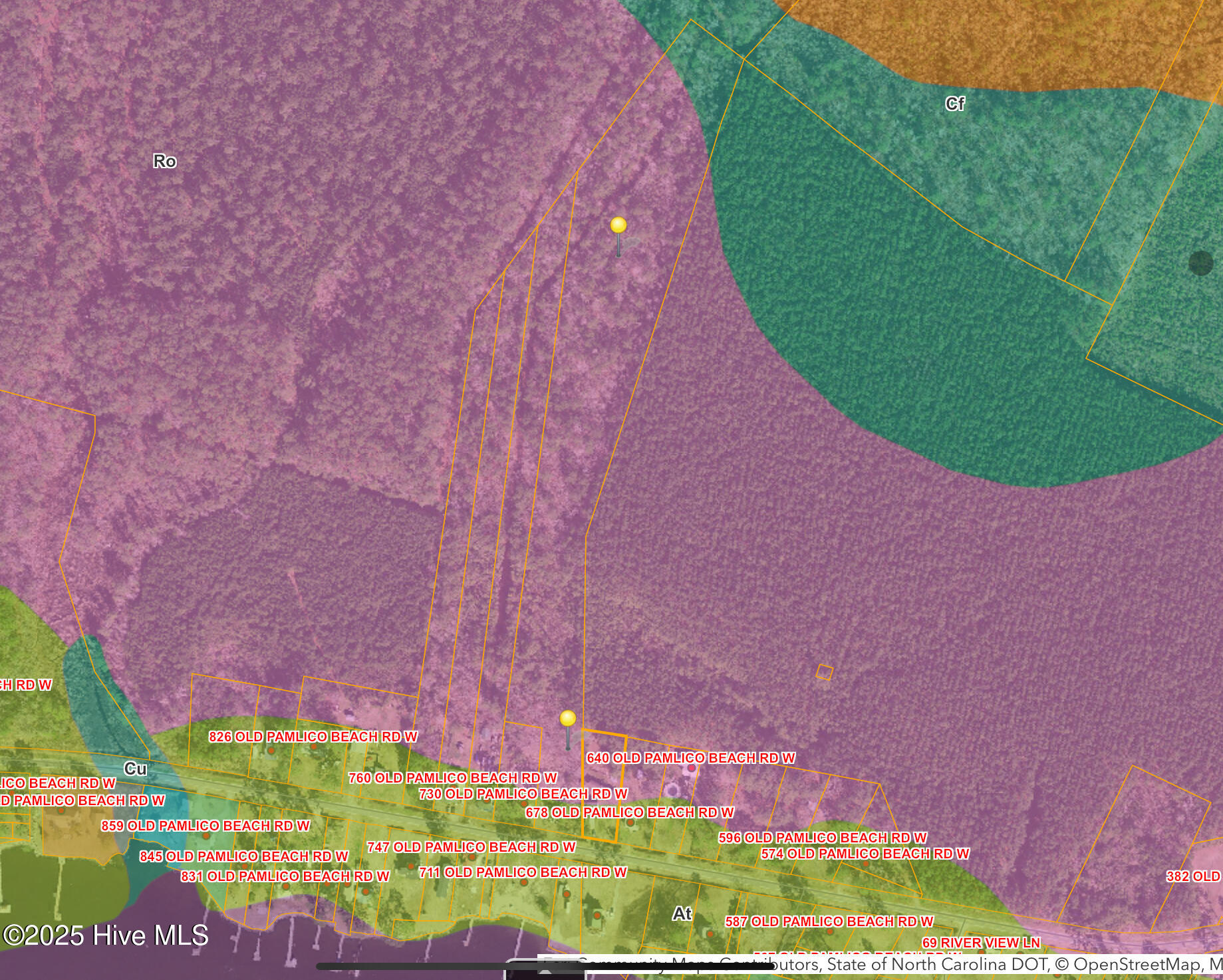Click 69 River View Ln address label
The height and width of the screenshot is (980, 1223).
pyautogui.click(x=980, y=943)
